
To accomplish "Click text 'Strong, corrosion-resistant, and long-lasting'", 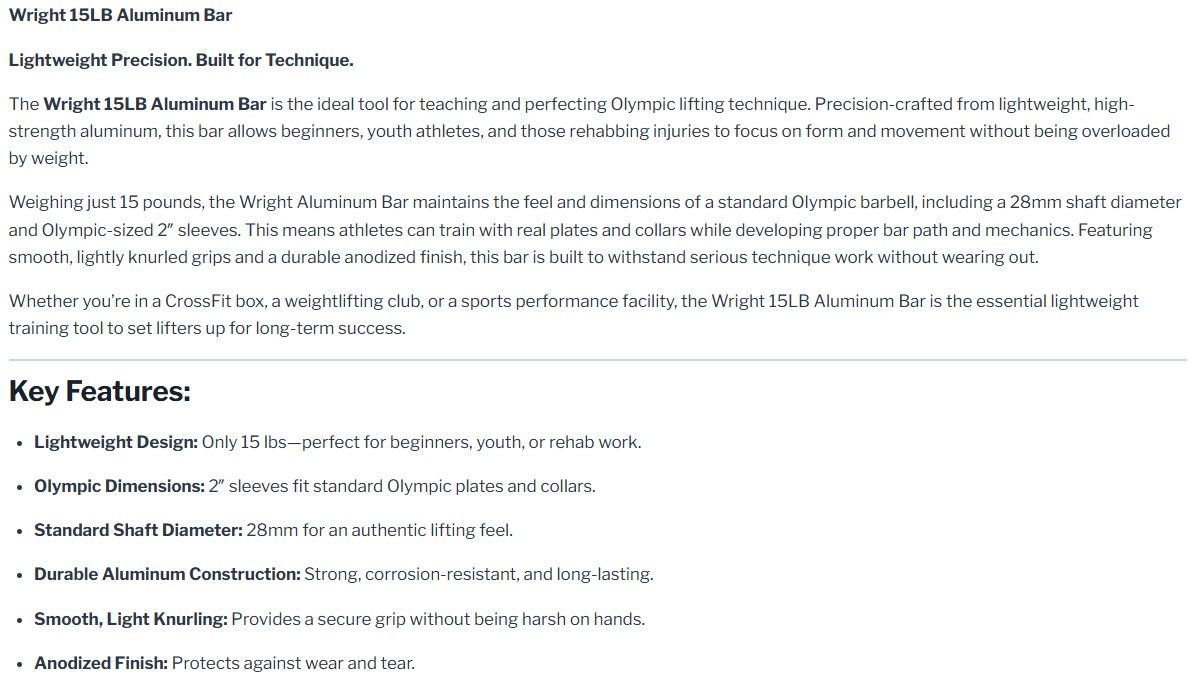I will point(478,574).
